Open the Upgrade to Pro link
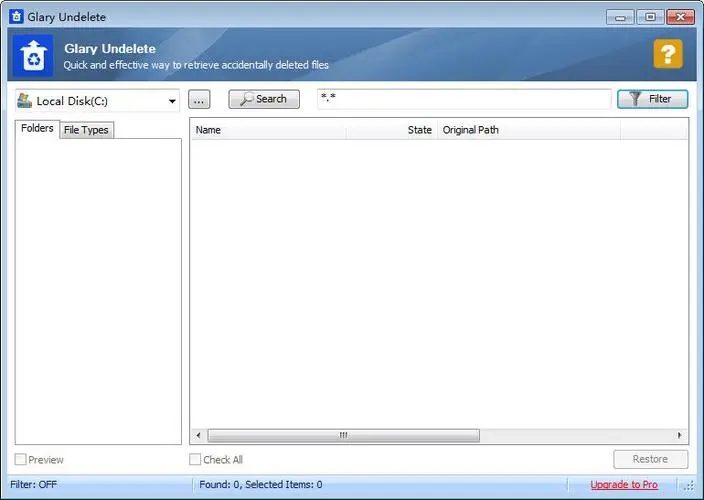The height and width of the screenshot is (500, 704). point(624,485)
